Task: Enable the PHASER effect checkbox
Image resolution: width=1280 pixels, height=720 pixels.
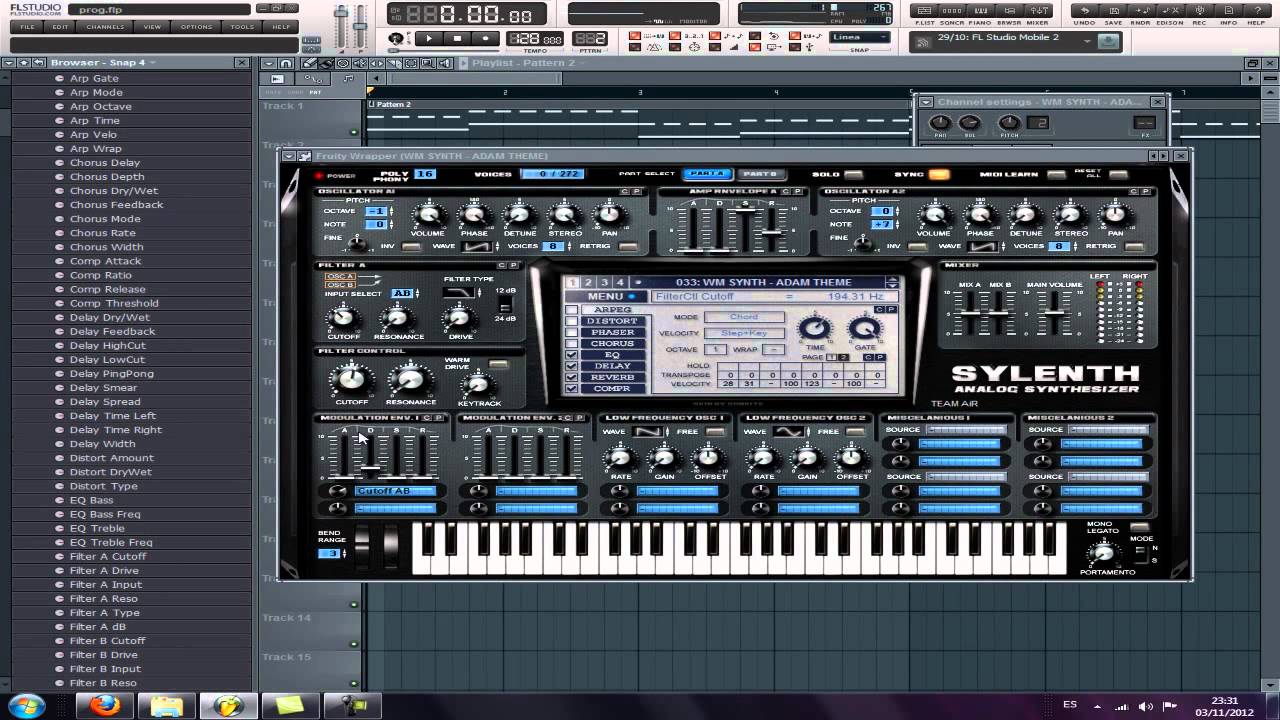Action: pos(572,332)
